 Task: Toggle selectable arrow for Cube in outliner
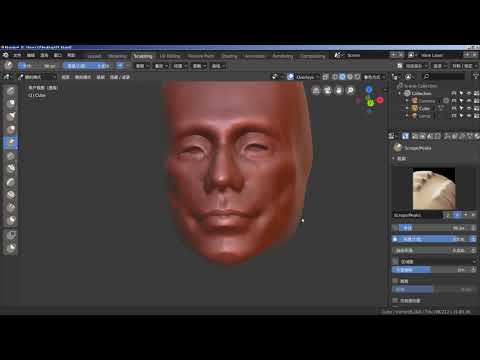pyautogui.click(x=462, y=108)
